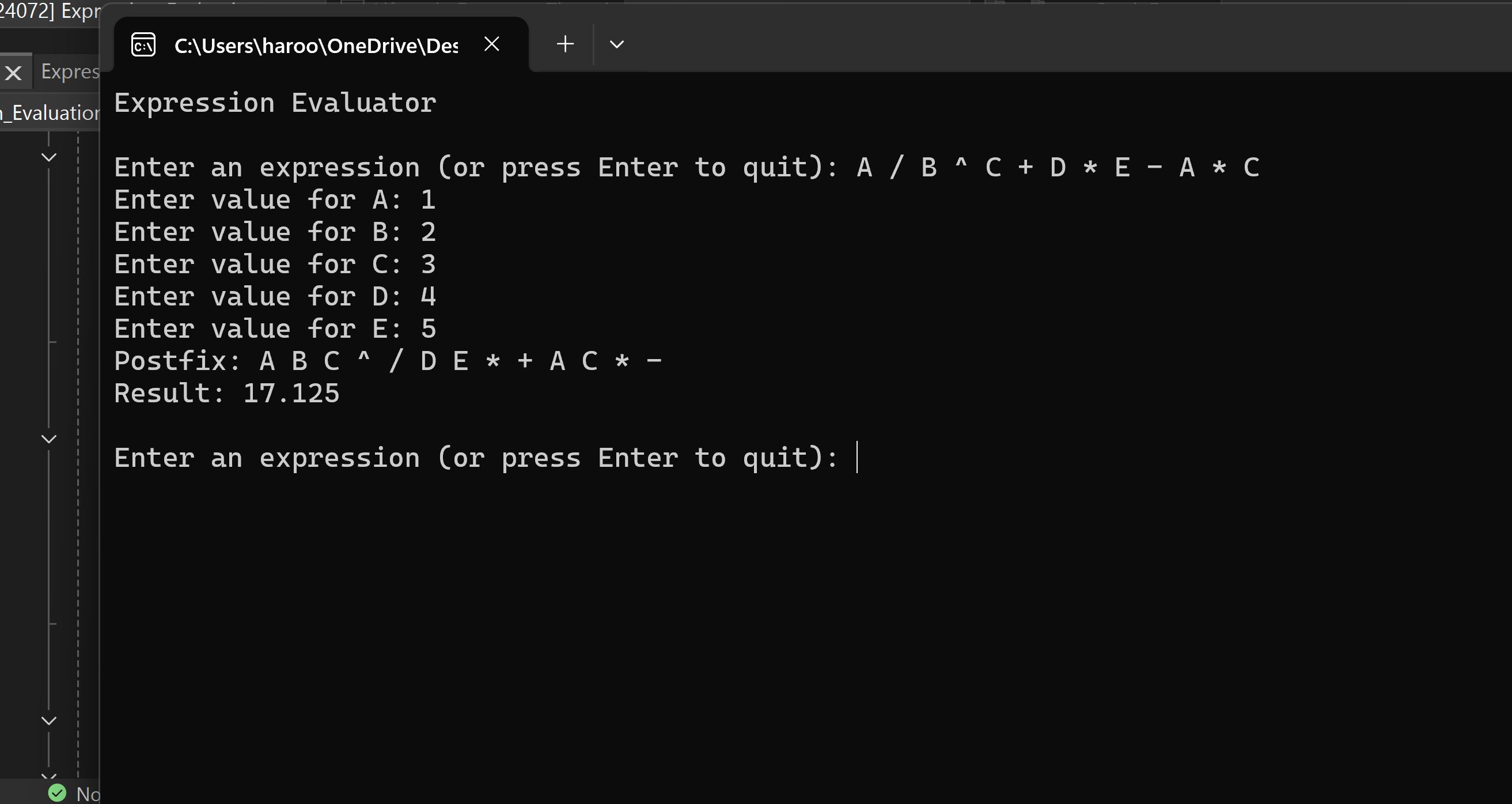Select the C:\Users\haroo\OneDrive tab title
The height and width of the screenshot is (804, 1512).
click(x=316, y=45)
